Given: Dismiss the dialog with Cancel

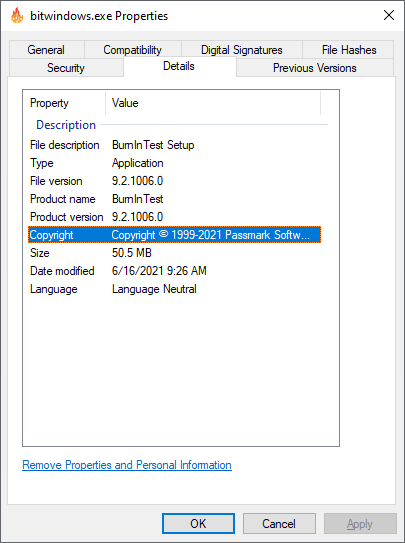Looking at the screenshot, I should (x=279, y=523).
